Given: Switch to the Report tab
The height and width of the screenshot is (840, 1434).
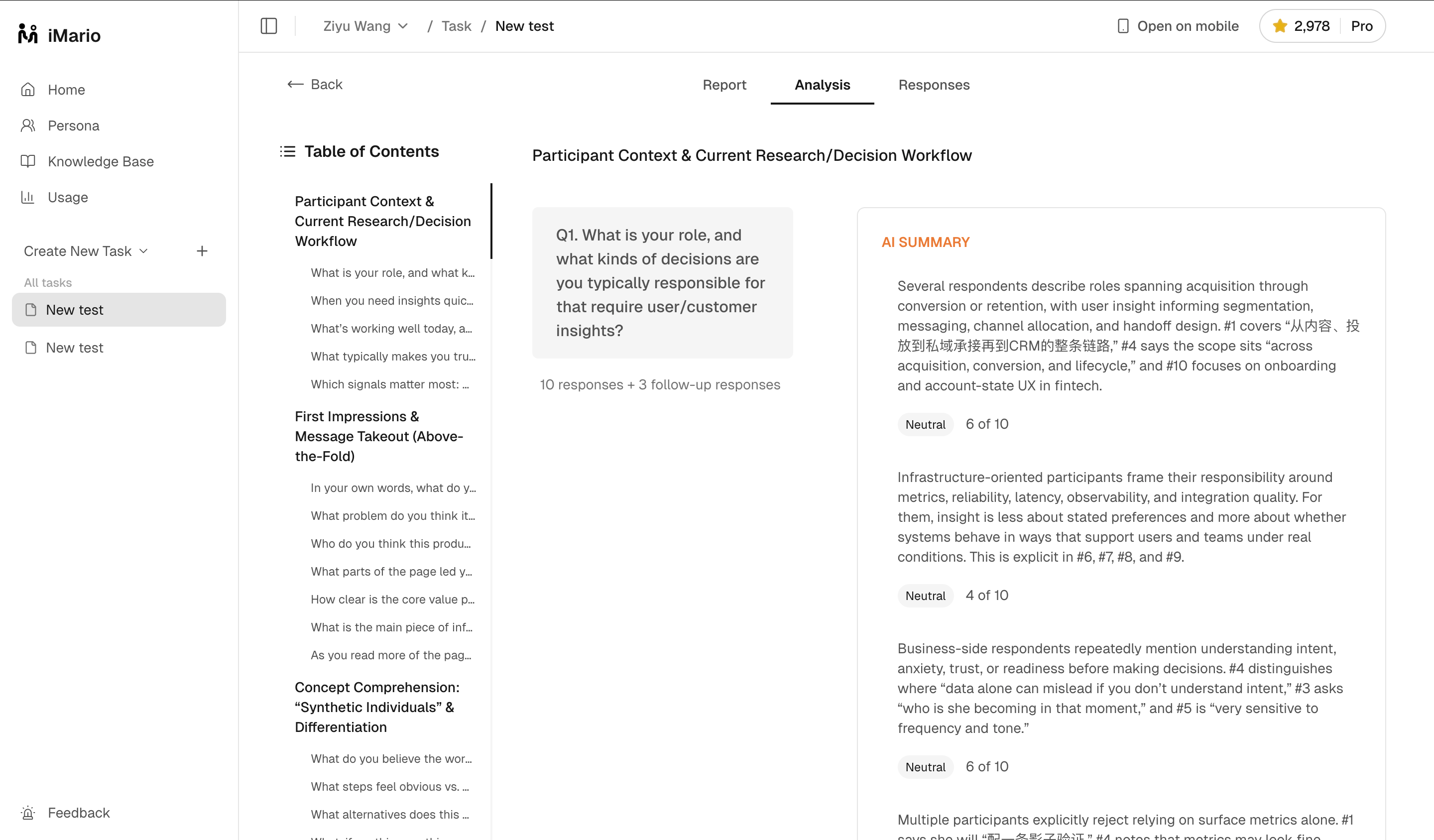Looking at the screenshot, I should click(x=724, y=85).
